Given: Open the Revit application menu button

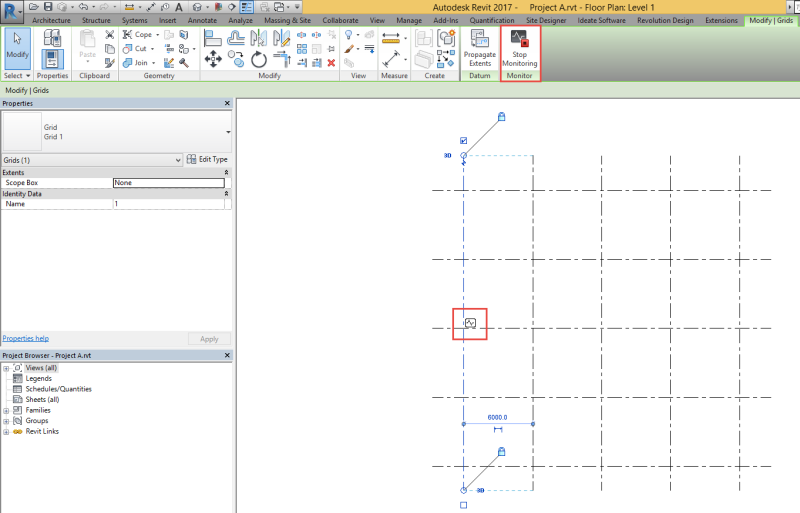Looking at the screenshot, I should tap(11, 10).
